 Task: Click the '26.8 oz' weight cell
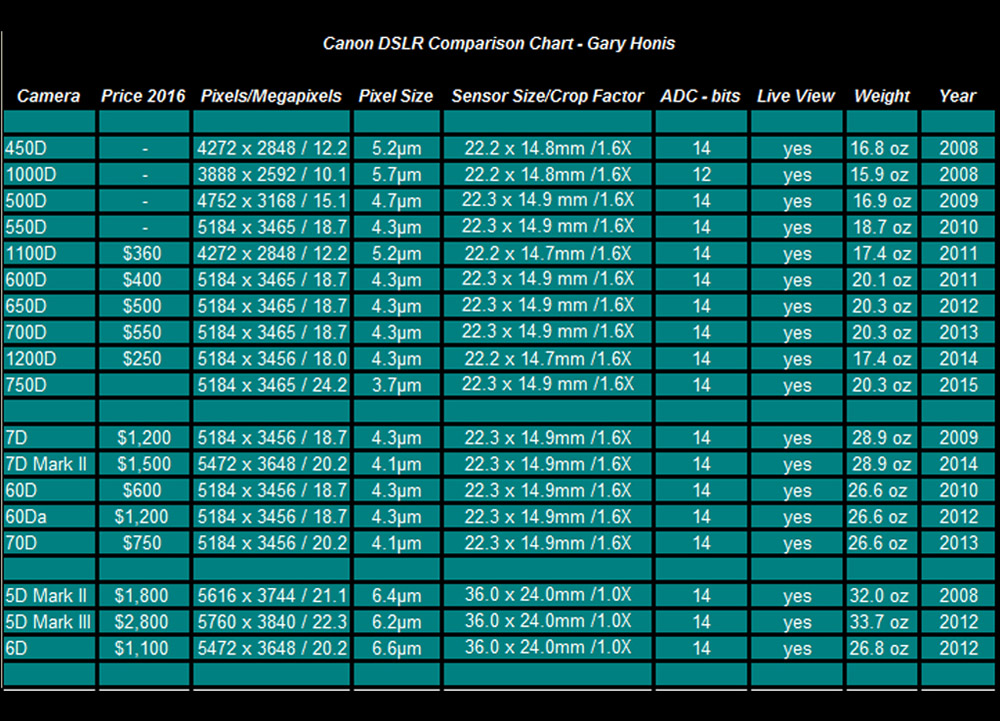pyautogui.click(x=882, y=648)
